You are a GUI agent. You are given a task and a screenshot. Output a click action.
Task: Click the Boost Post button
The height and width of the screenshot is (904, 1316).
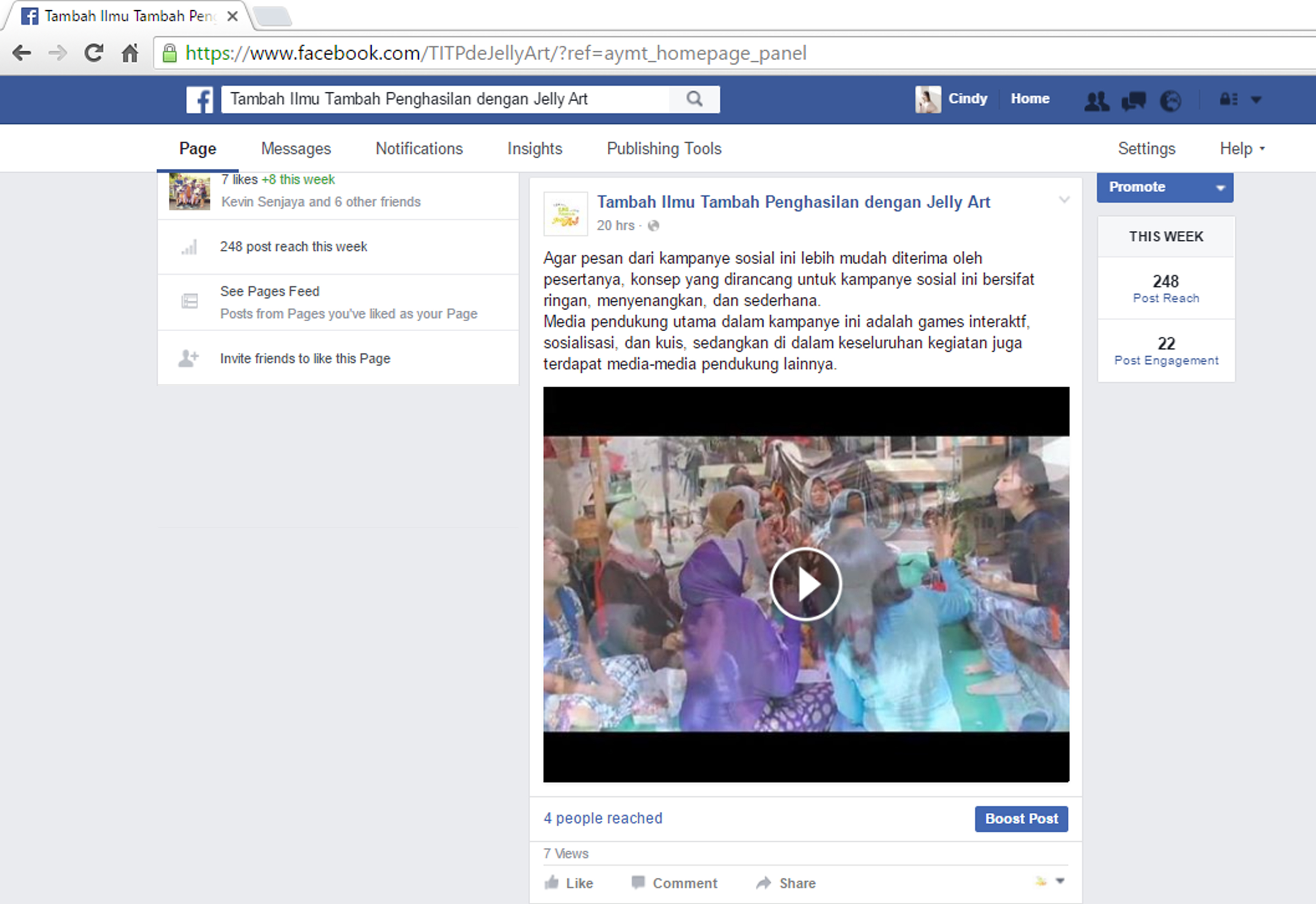[x=1021, y=819]
